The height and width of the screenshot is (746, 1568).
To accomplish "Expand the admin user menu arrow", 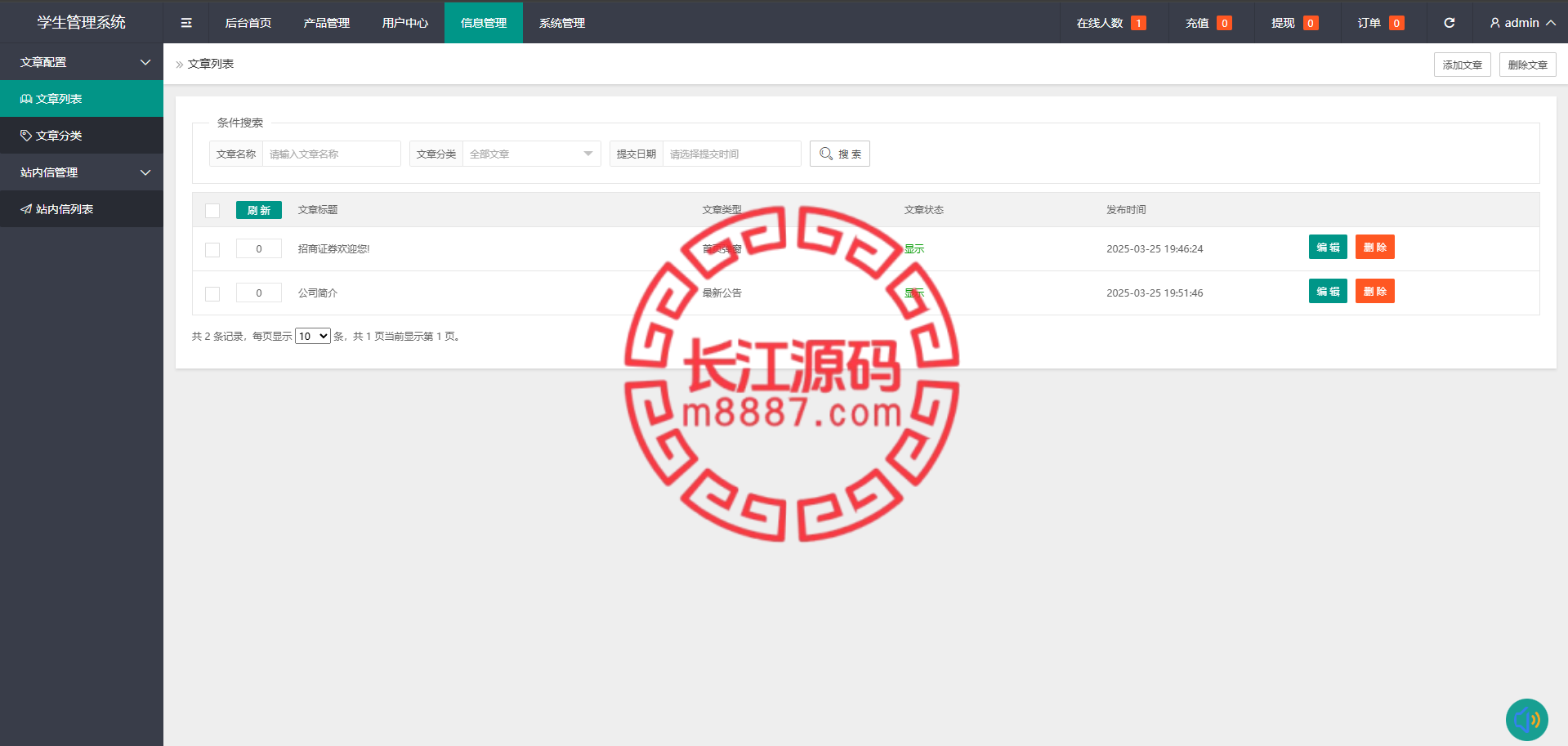I will coord(1551,23).
